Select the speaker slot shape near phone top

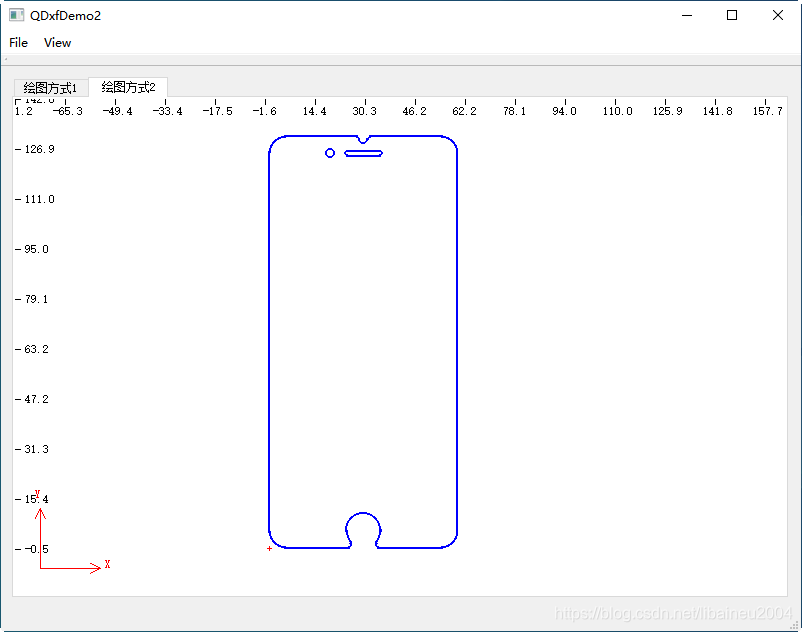(364, 153)
